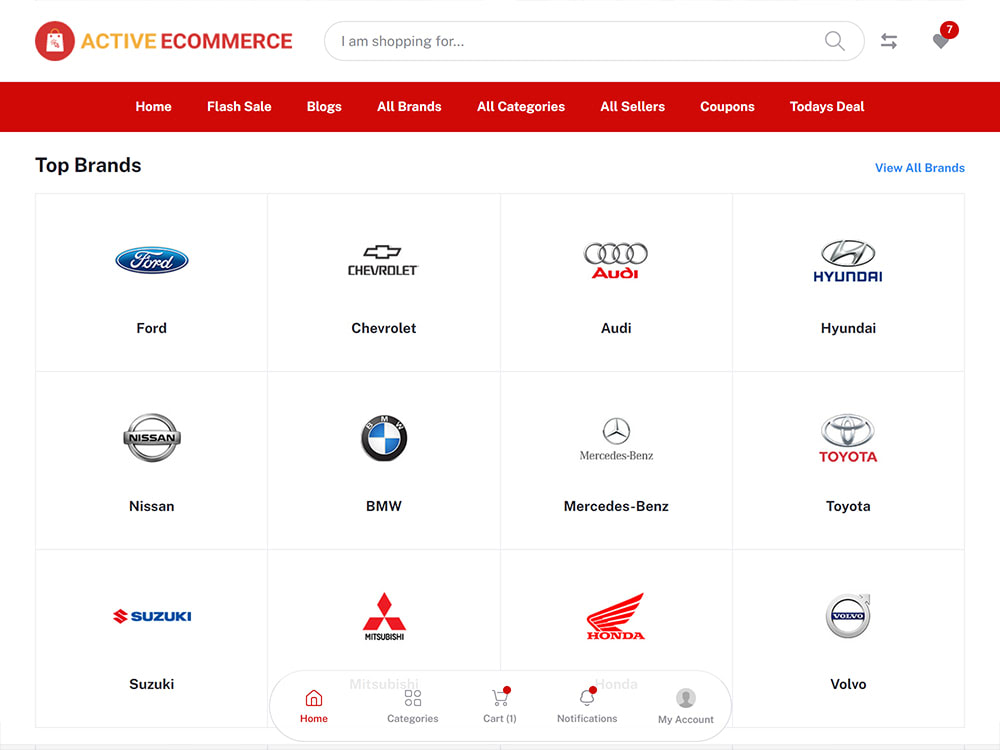Click the BMW roundel logo
This screenshot has height=750, width=1000.
pyautogui.click(x=384, y=438)
